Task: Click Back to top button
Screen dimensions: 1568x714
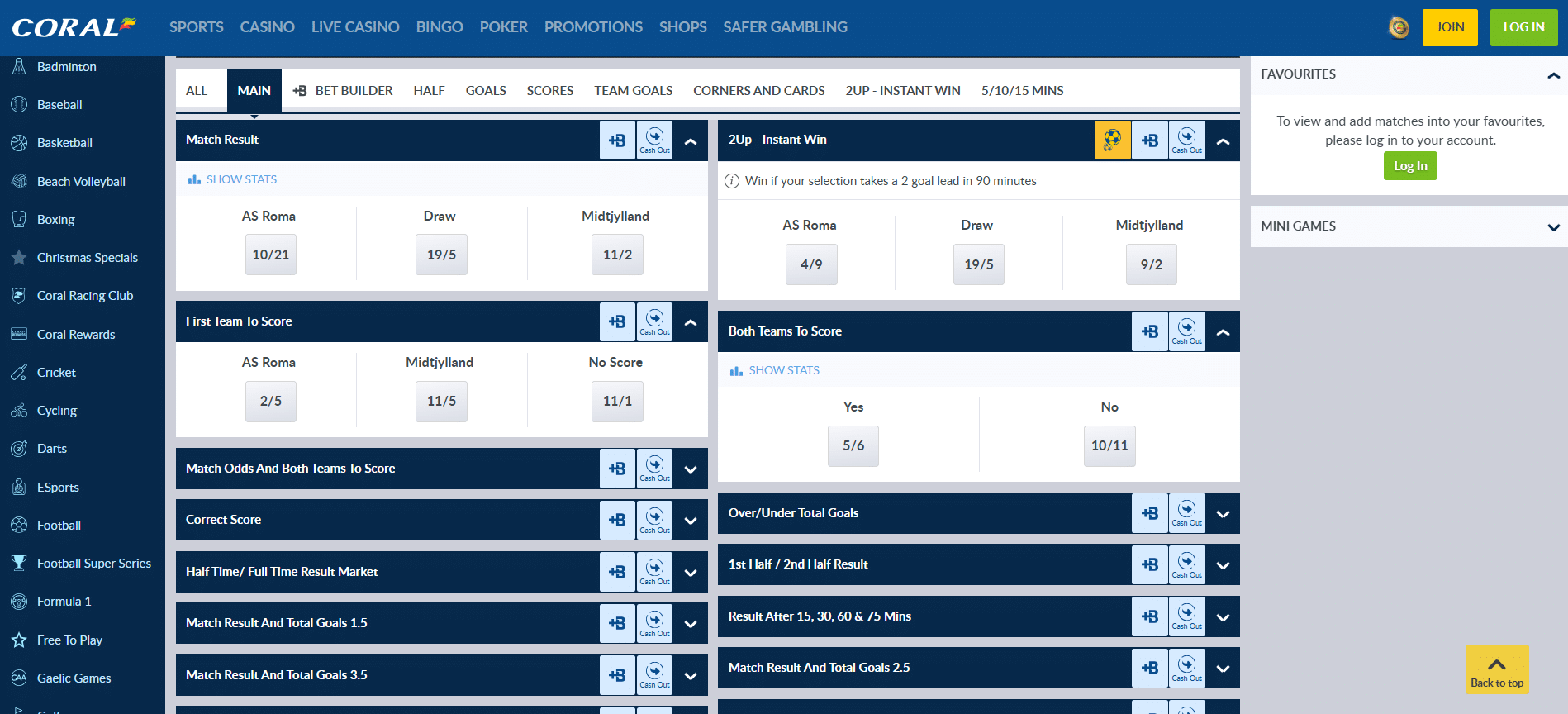Action: coord(1497,669)
